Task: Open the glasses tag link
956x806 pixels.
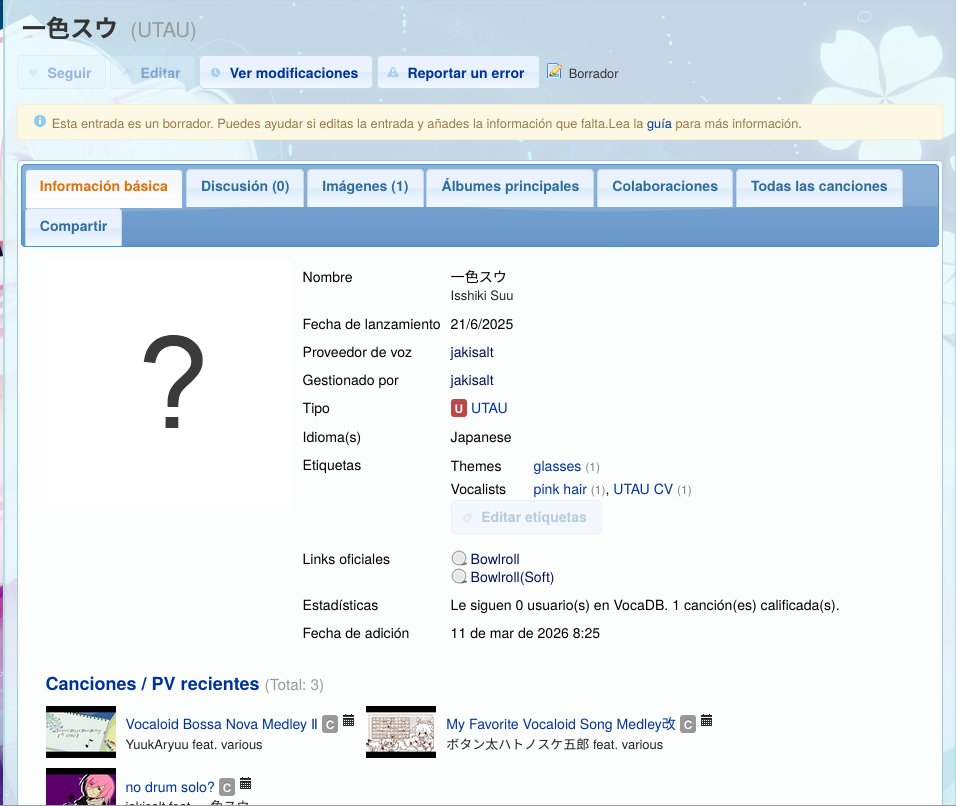Action: coord(557,466)
